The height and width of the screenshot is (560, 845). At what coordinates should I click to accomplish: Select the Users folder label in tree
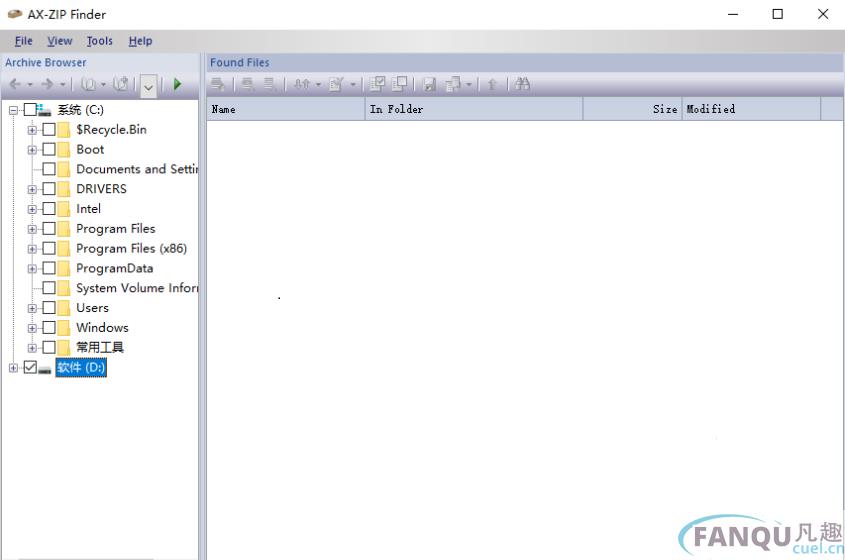92,308
